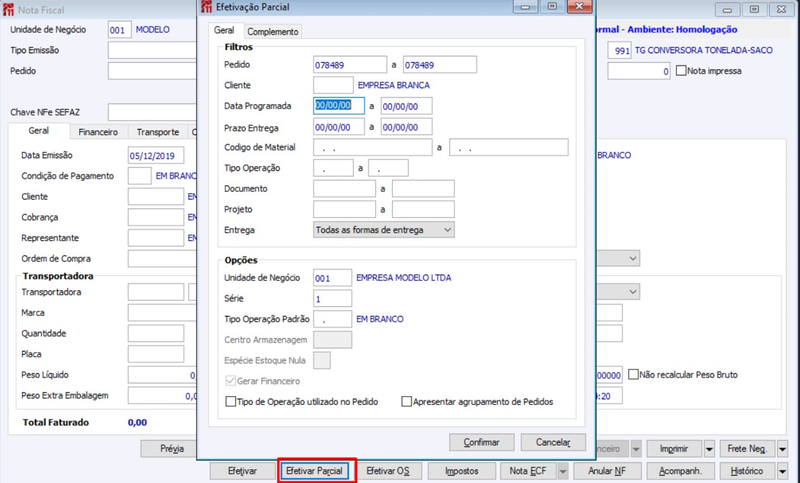Open the Histórico dropdown arrow
Viewport: 800px width, 483px height.
(782, 471)
